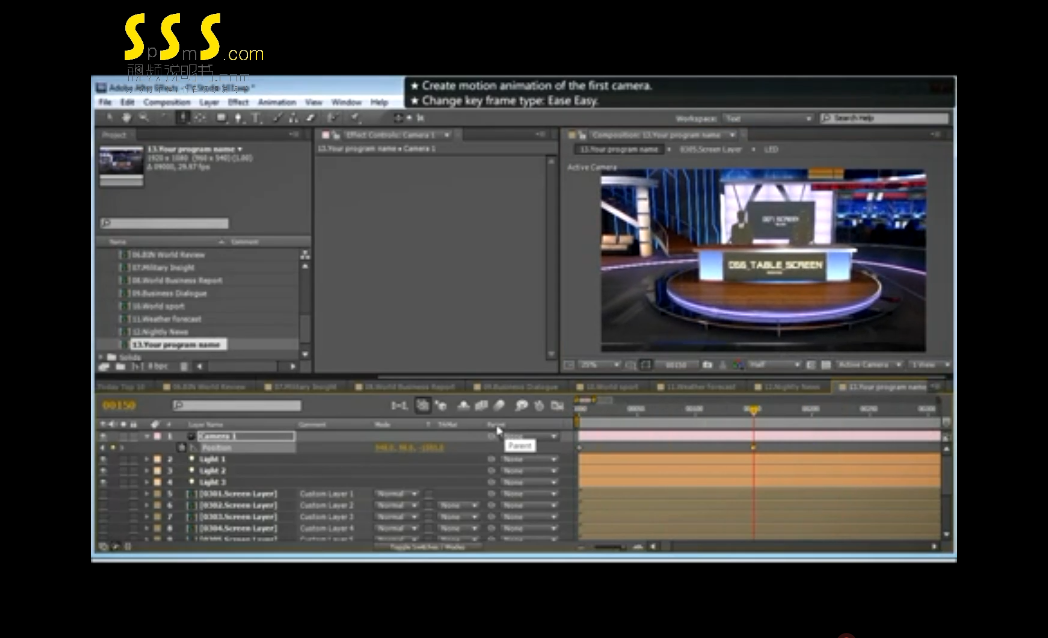Expand Light 2 layer properties
Viewport: 1048px width, 638px height.
pyautogui.click(x=147, y=471)
